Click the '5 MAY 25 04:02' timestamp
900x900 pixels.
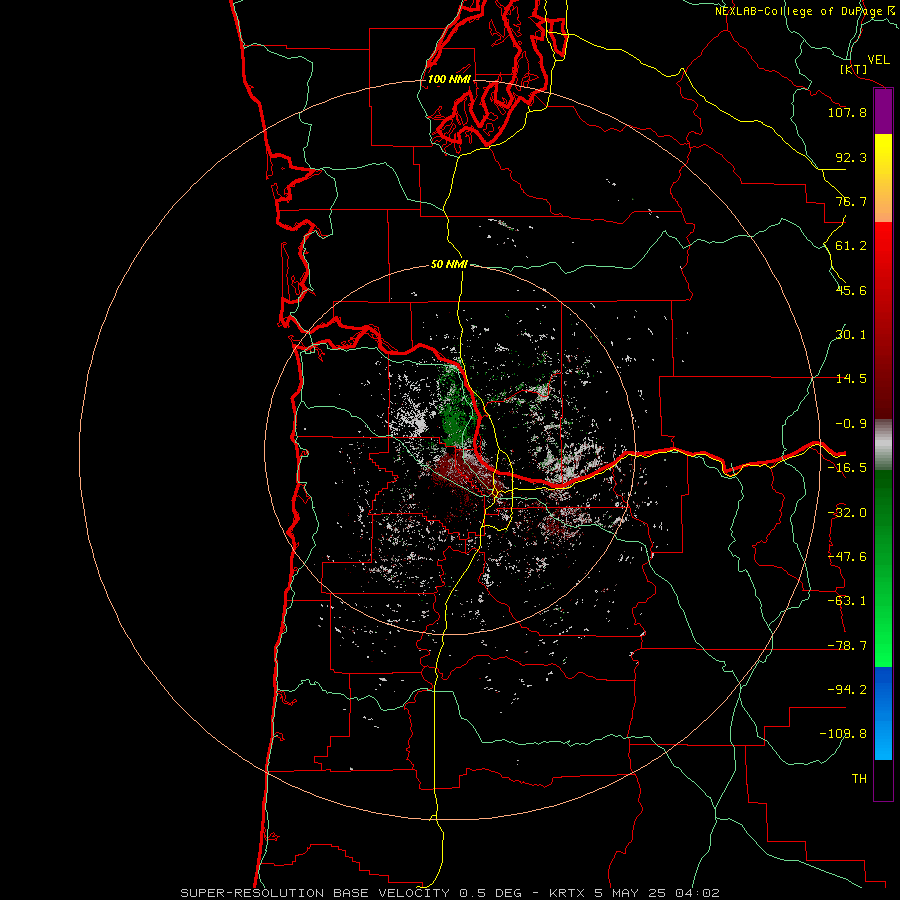659,893
